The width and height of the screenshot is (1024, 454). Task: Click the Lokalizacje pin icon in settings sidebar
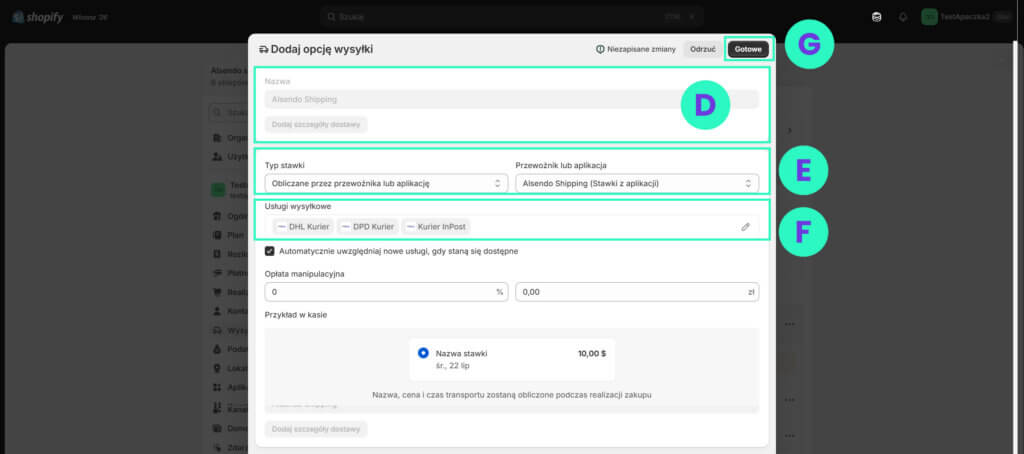(x=217, y=368)
